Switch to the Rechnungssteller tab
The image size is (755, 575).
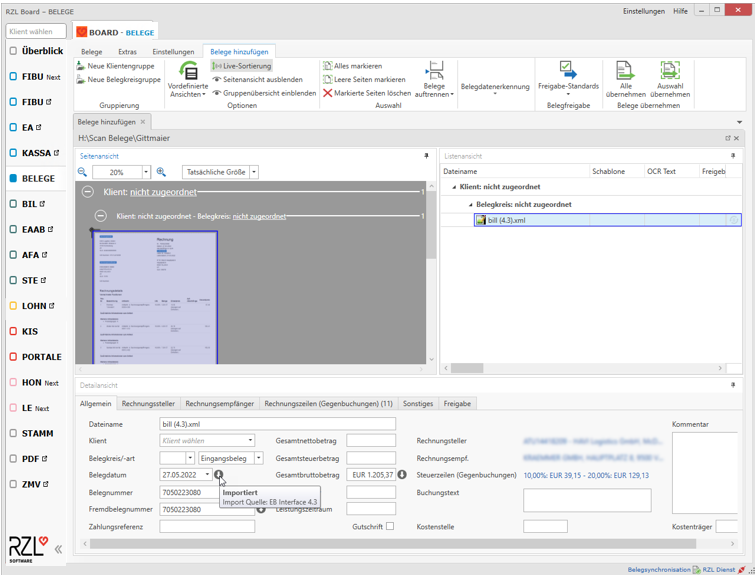[x=148, y=404]
